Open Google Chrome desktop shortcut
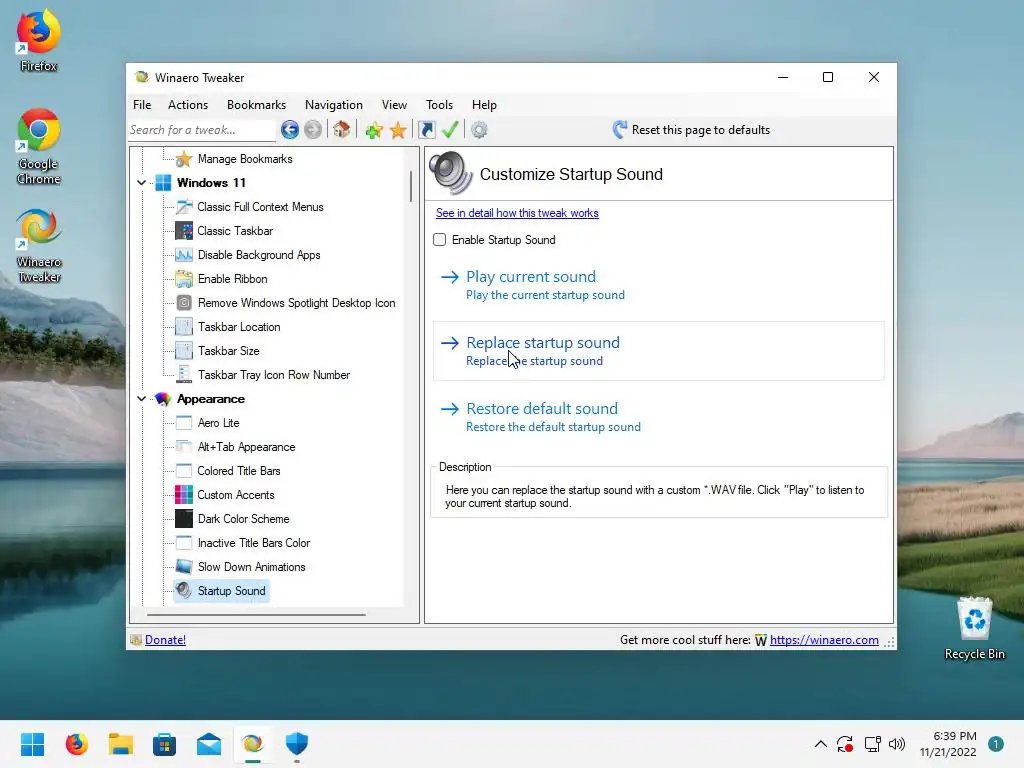The width and height of the screenshot is (1024, 768). tap(39, 146)
